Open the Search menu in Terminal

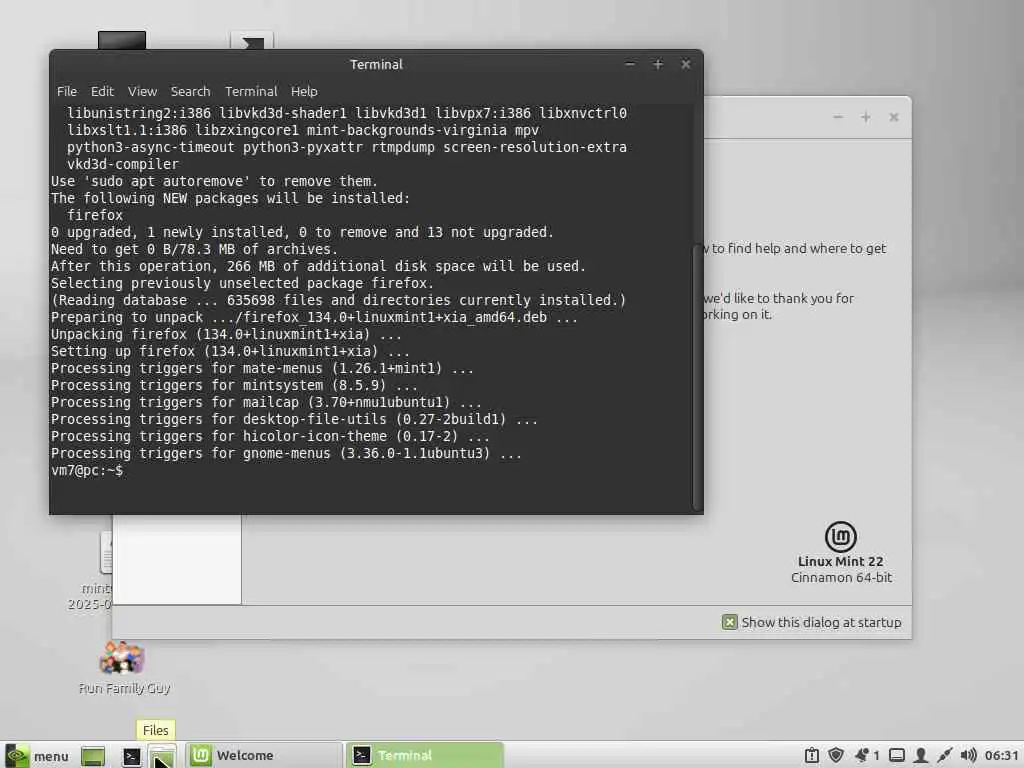pyautogui.click(x=190, y=91)
